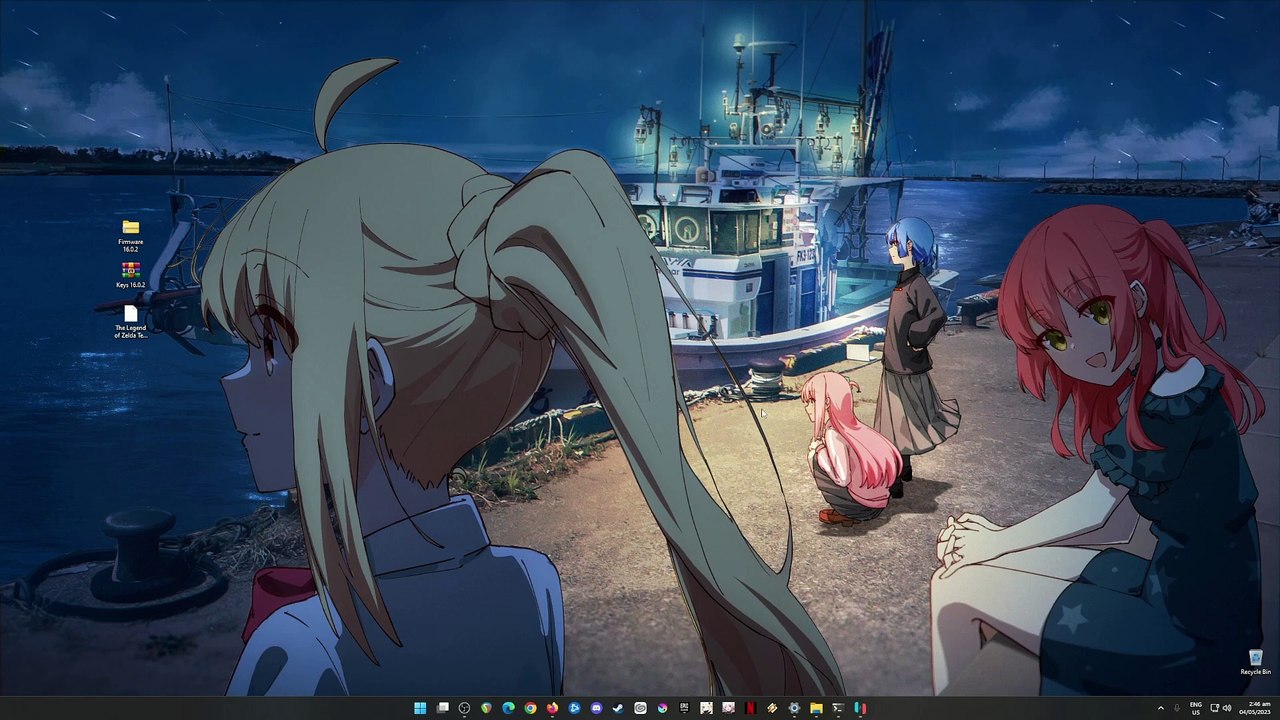
Task: Open the pink-blue round icon left of Epic Games
Action: [x=662, y=708]
